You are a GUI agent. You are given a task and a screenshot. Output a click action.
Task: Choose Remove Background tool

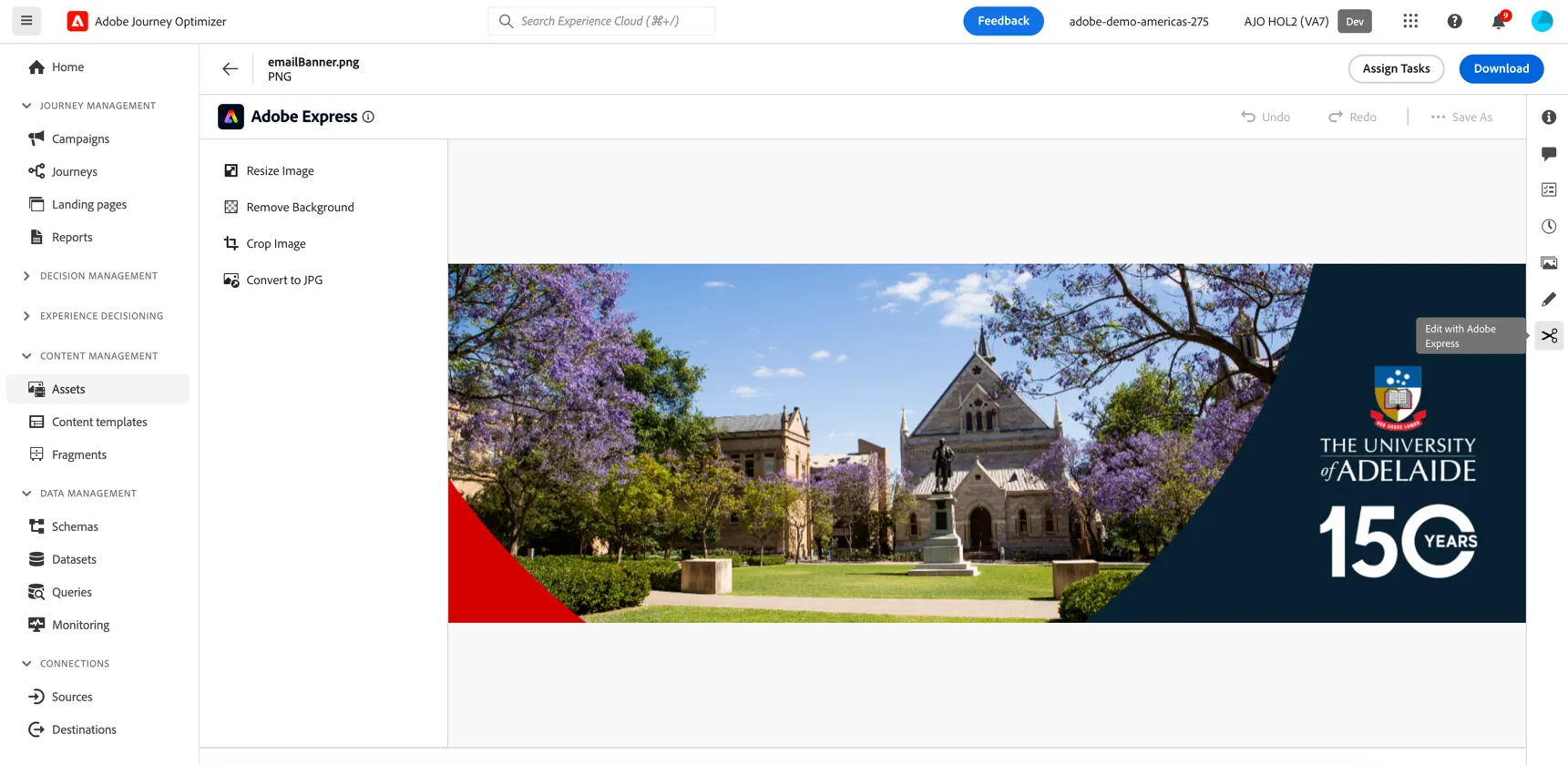[289, 207]
